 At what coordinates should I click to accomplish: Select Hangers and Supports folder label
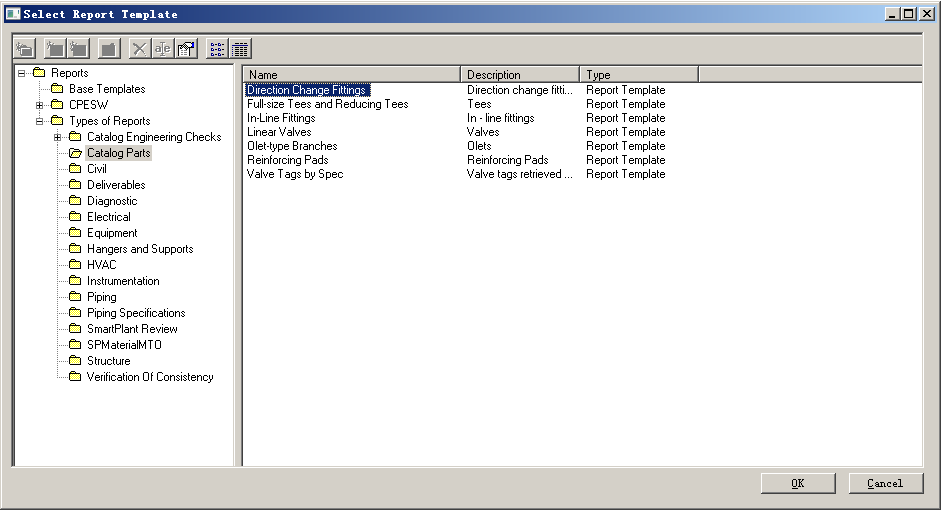point(140,249)
